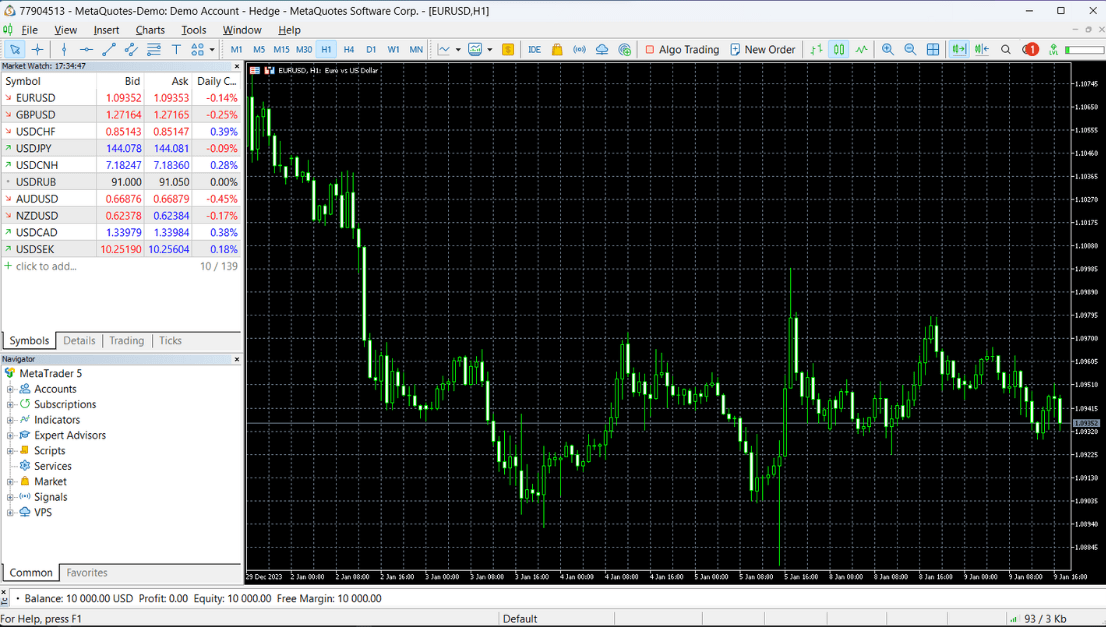
Task: Enable chart shift from right border
Action: [x=981, y=48]
